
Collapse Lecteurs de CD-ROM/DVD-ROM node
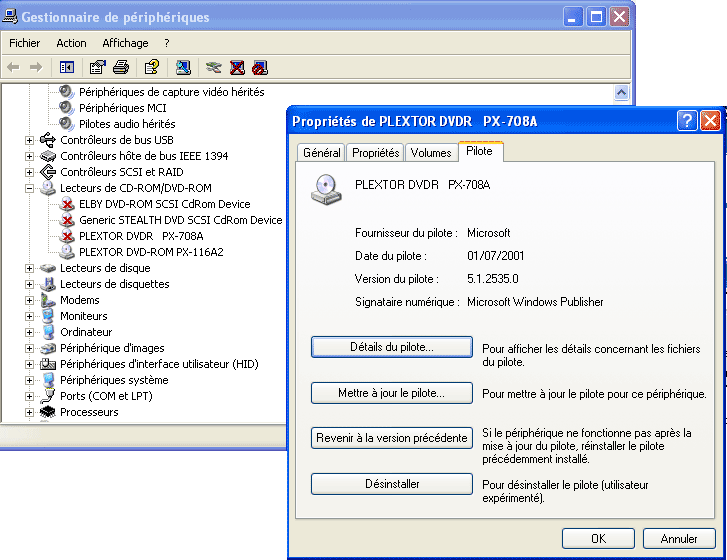click(29, 188)
